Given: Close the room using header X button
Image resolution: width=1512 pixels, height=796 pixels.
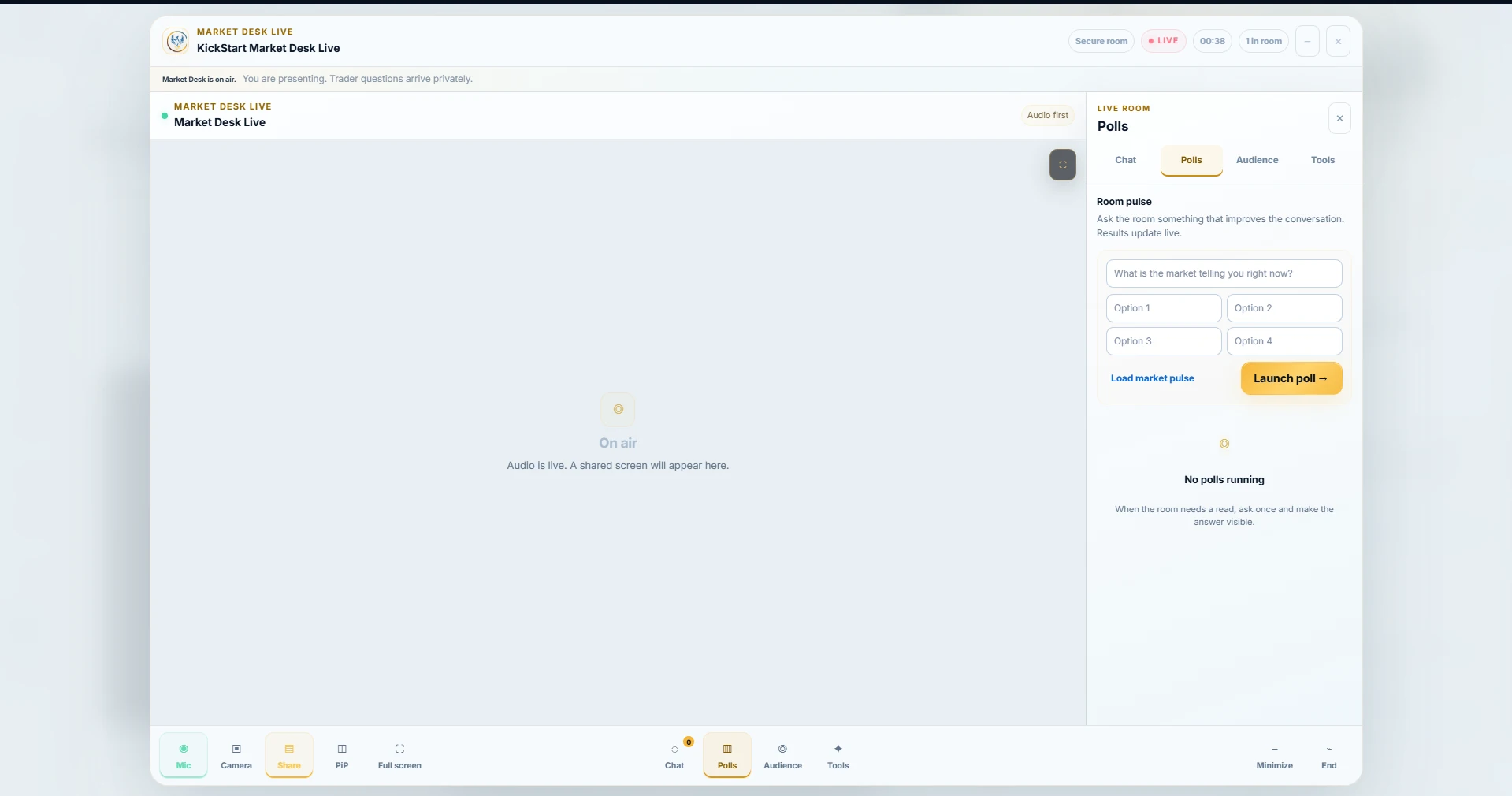Looking at the screenshot, I should 1338,41.
